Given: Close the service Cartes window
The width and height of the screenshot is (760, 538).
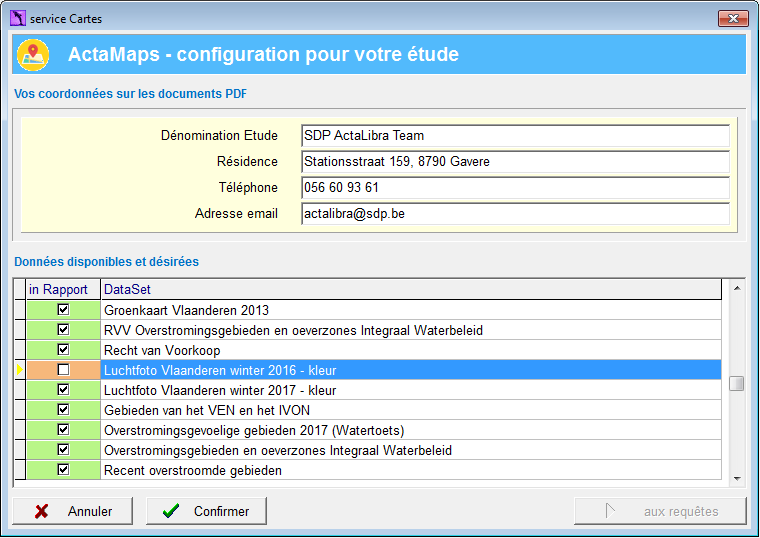Looking at the screenshot, I should pyautogui.click(x=733, y=18).
